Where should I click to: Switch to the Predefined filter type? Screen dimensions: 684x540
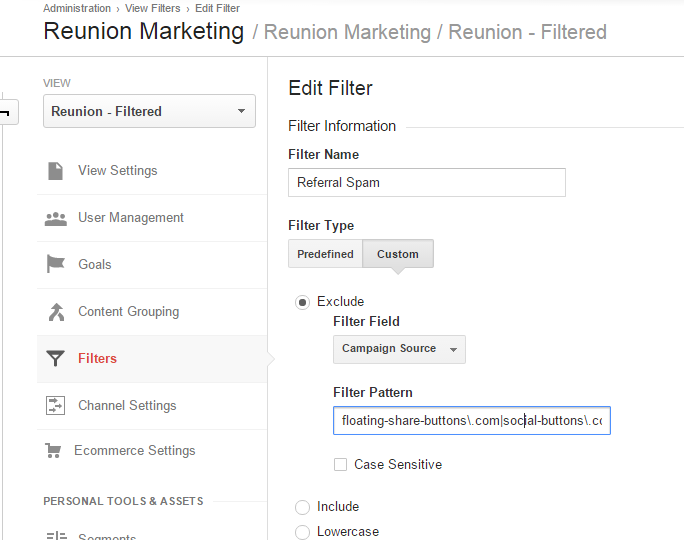point(325,253)
